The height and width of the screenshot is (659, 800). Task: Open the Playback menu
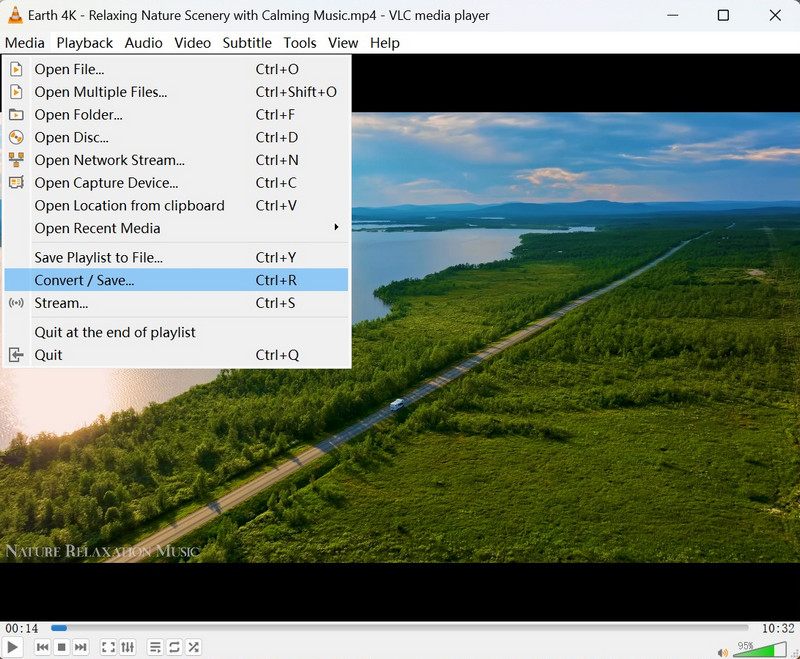(x=85, y=43)
